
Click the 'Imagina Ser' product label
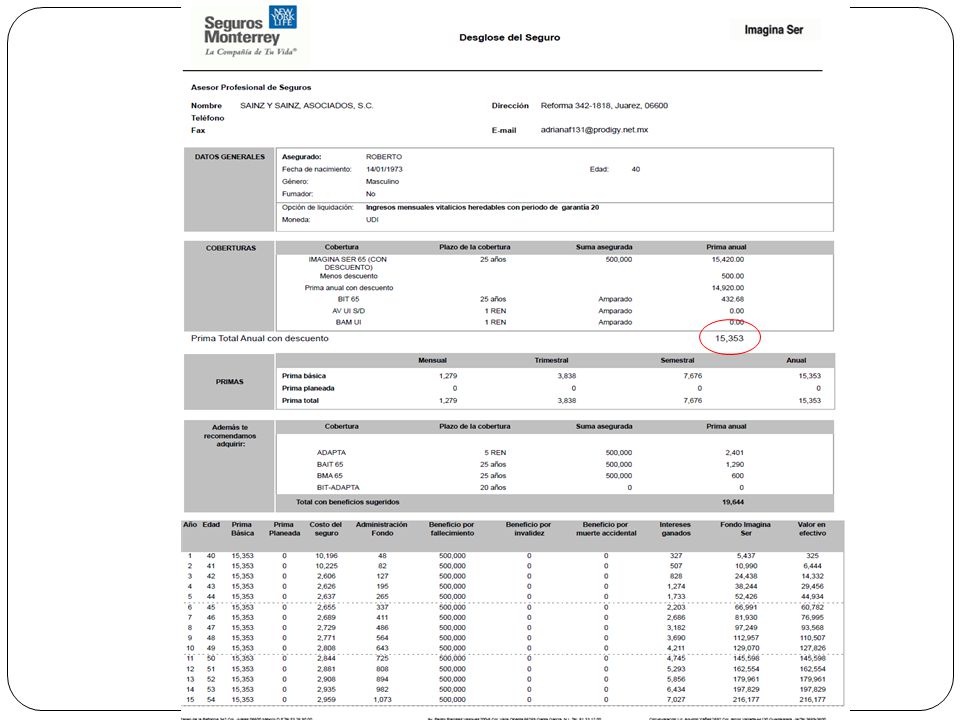(x=773, y=29)
